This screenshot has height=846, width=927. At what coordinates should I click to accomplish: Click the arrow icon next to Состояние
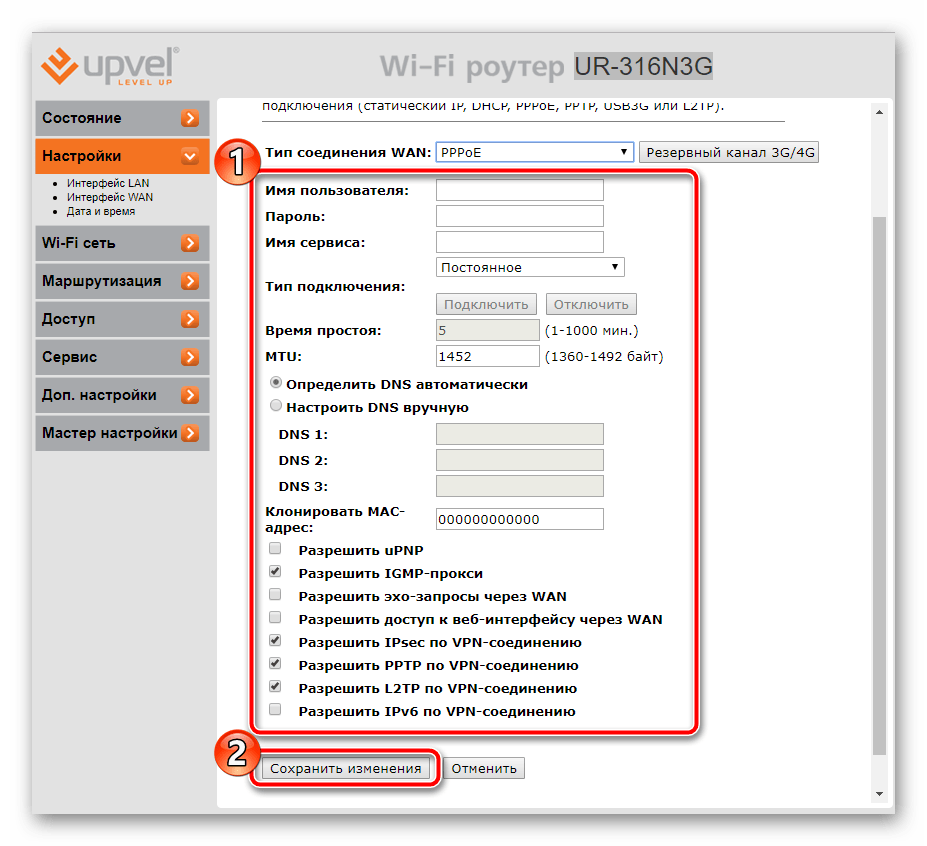pos(190,118)
